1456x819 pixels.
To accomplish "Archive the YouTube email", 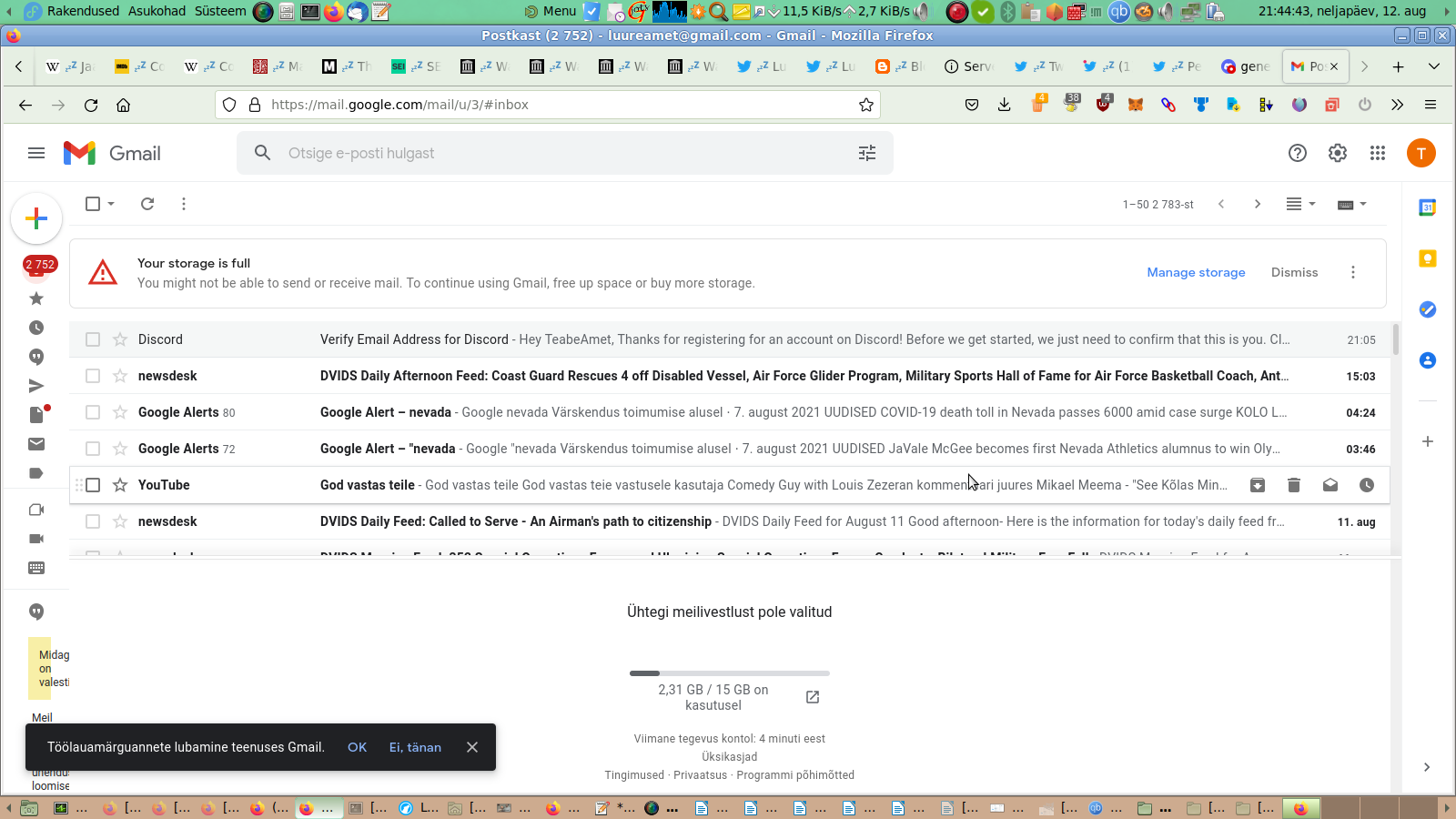I will pos(1258,485).
